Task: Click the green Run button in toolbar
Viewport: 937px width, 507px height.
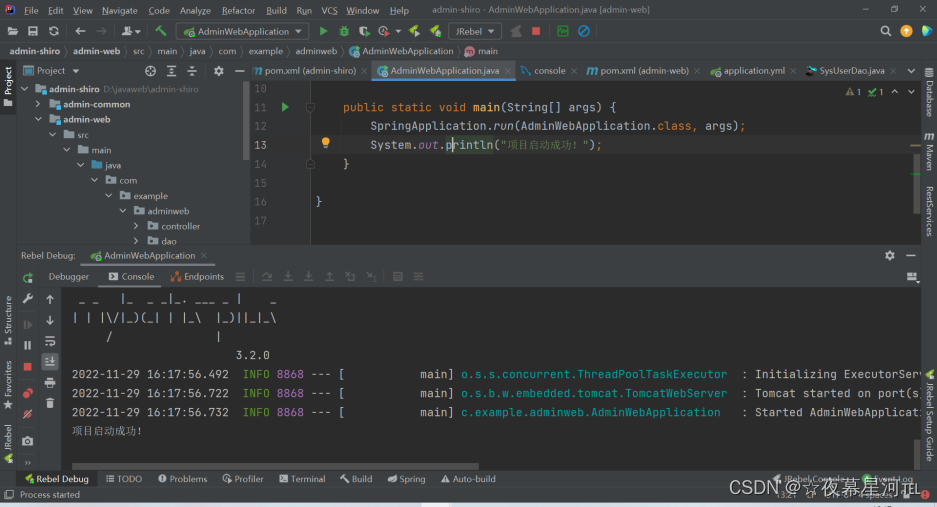Action: coord(323,31)
